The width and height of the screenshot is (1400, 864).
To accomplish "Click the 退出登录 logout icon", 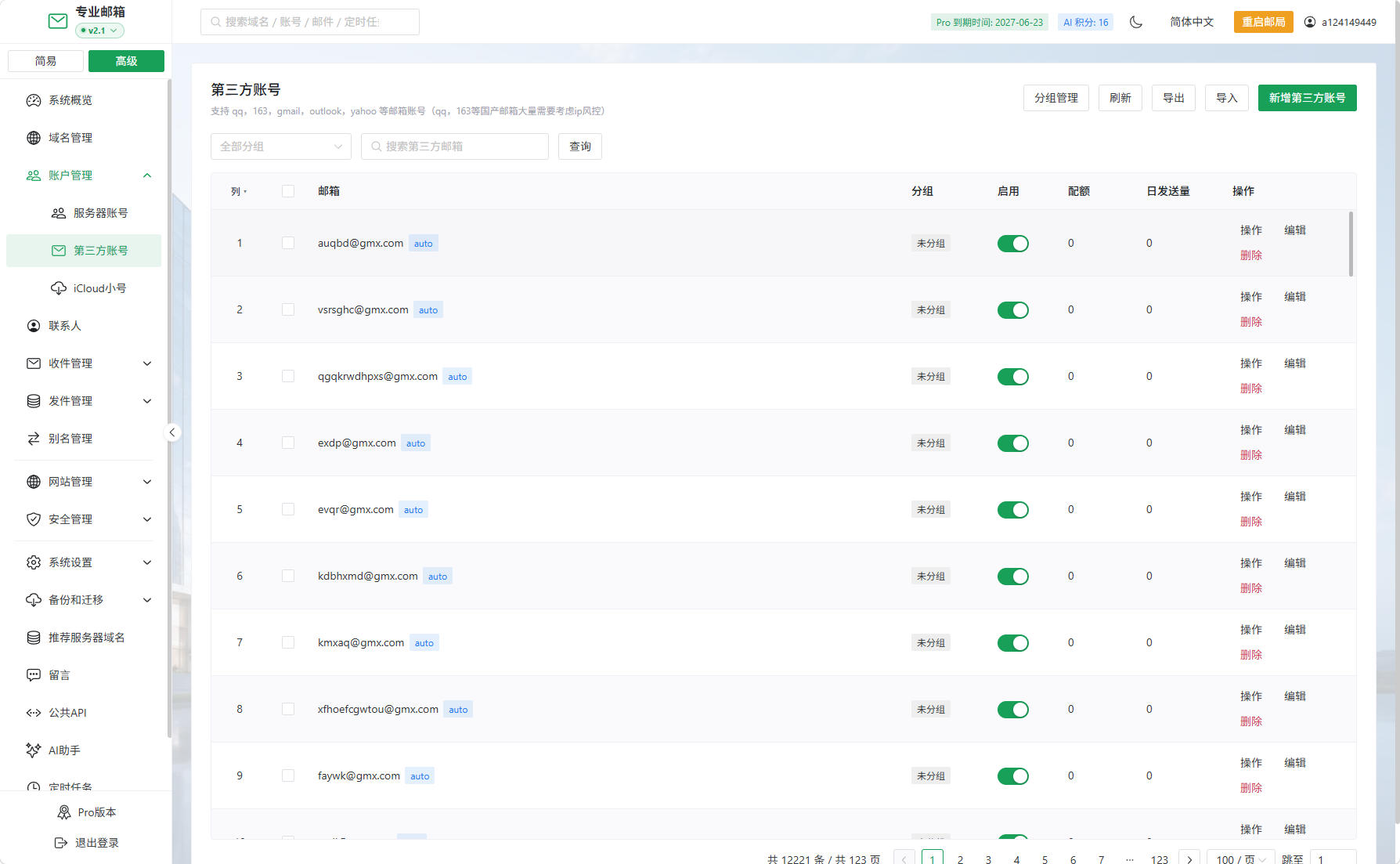I will 61,843.
